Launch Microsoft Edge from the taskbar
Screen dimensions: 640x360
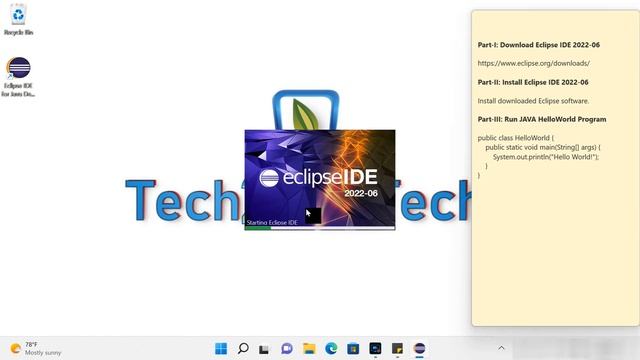[331, 349]
